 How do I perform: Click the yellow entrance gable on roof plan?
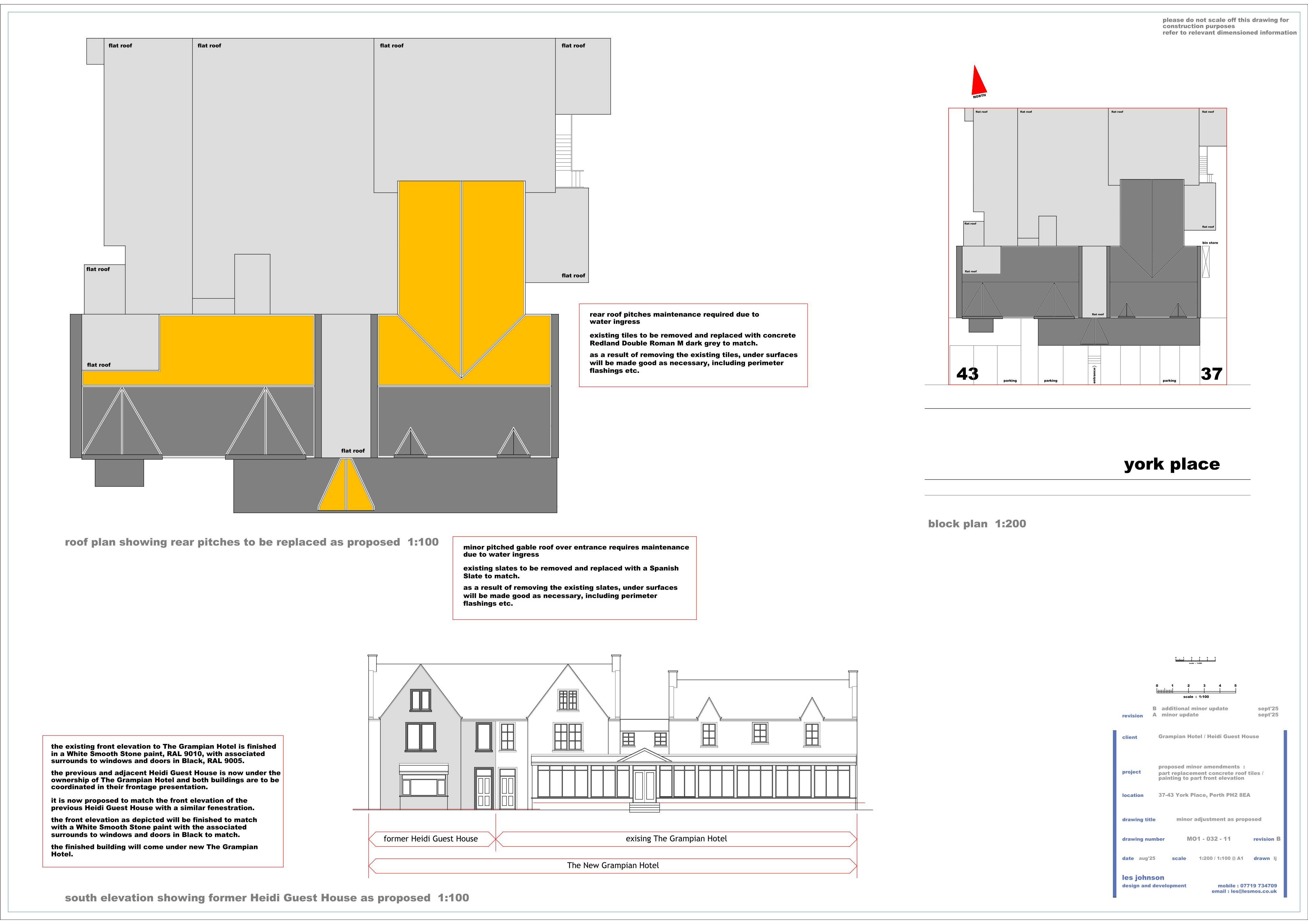346,484
